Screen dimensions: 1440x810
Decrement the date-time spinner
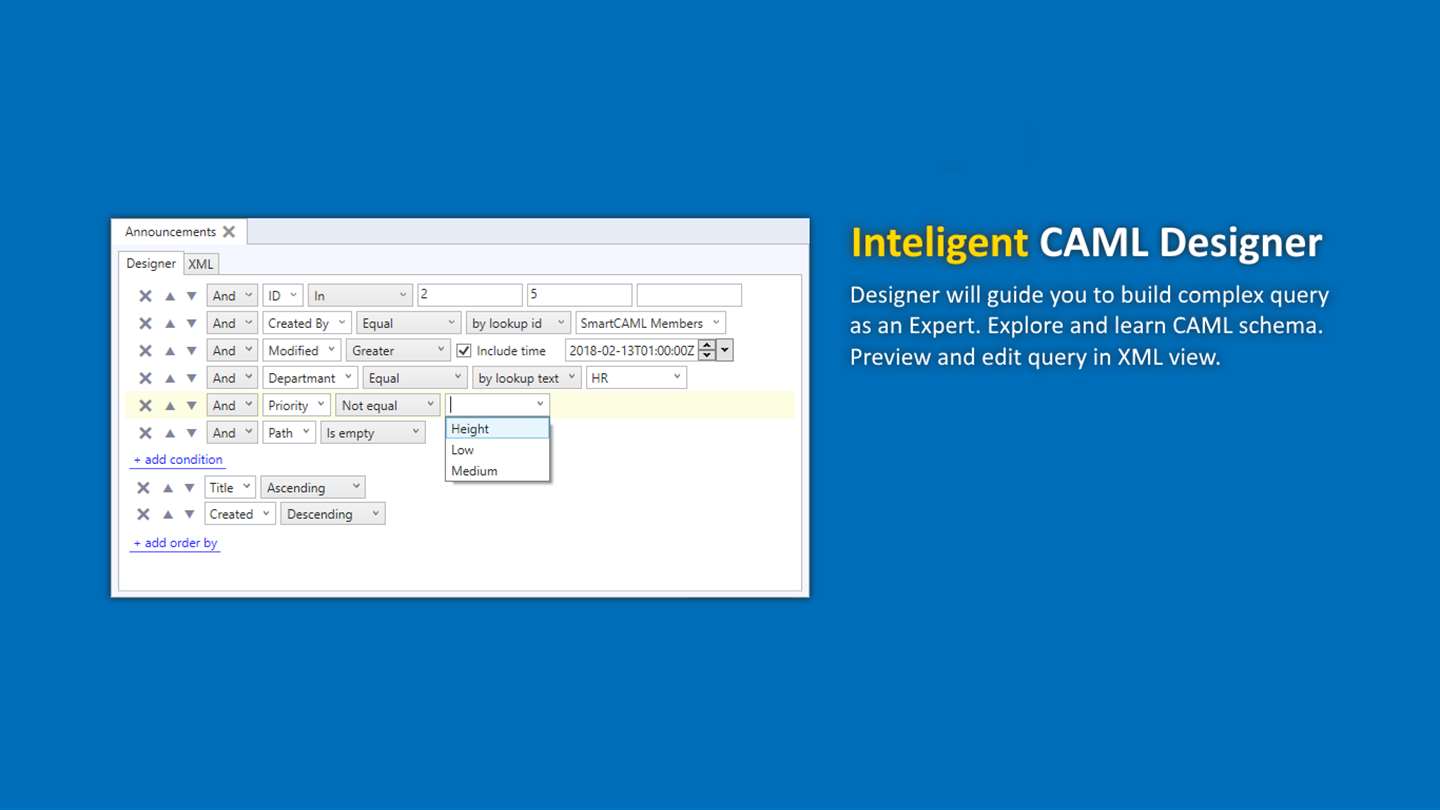(x=707, y=356)
